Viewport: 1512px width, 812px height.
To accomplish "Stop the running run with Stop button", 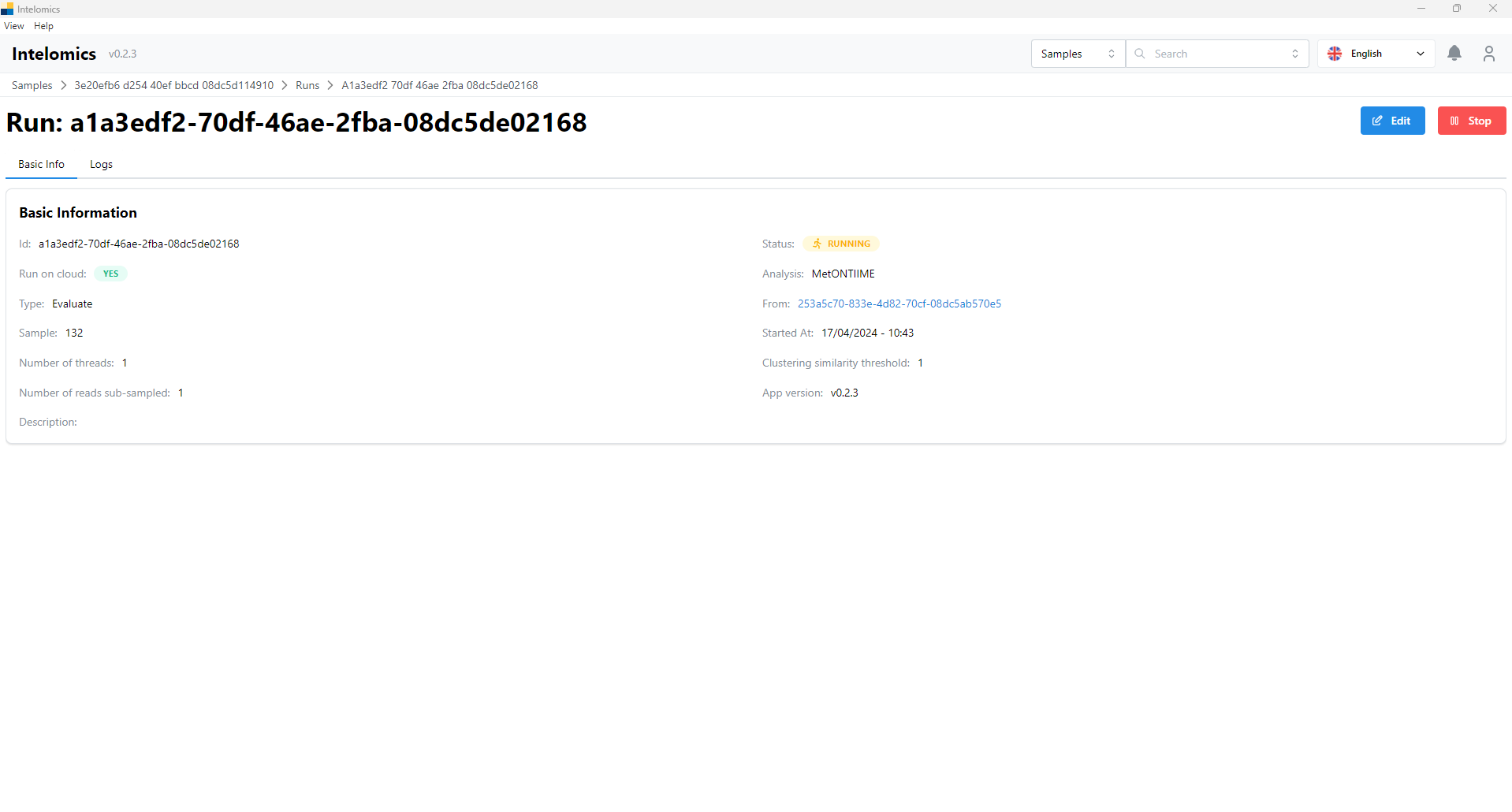I will [x=1471, y=121].
